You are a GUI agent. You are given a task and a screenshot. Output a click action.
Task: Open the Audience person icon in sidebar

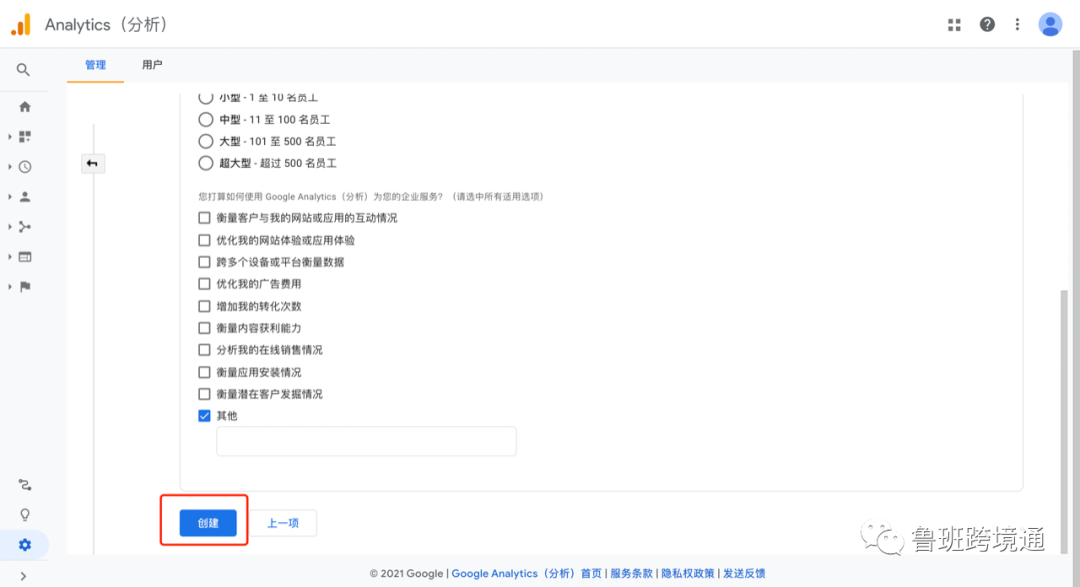click(24, 196)
